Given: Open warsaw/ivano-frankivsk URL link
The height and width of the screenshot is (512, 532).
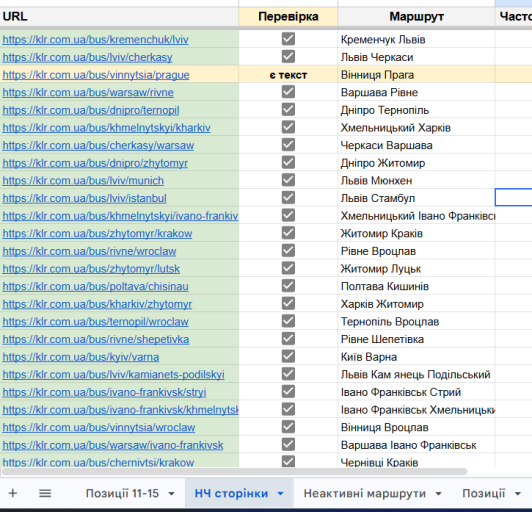Looking at the screenshot, I should (113, 445).
